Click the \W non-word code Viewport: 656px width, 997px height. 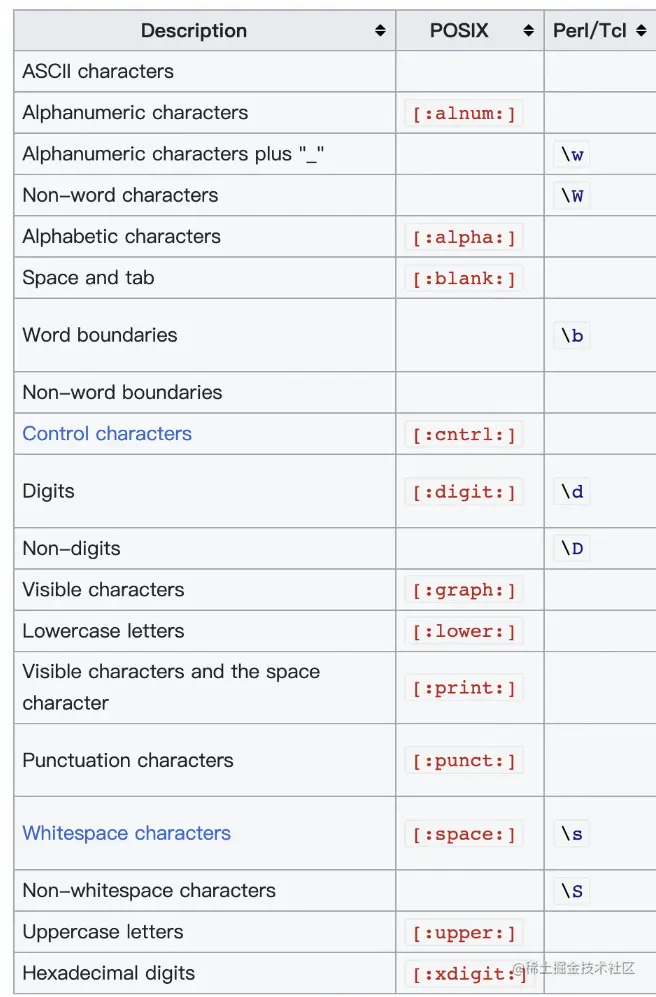571,196
